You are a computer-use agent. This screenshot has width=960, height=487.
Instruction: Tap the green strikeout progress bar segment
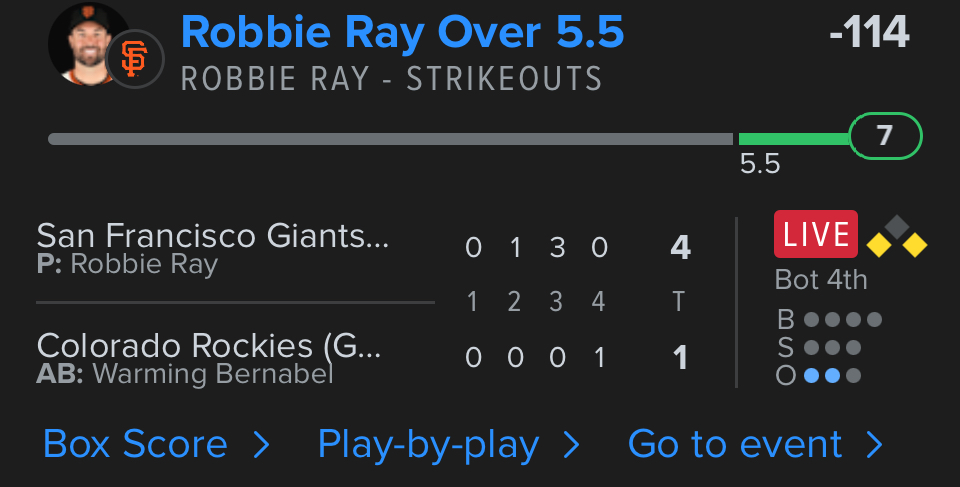793,139
